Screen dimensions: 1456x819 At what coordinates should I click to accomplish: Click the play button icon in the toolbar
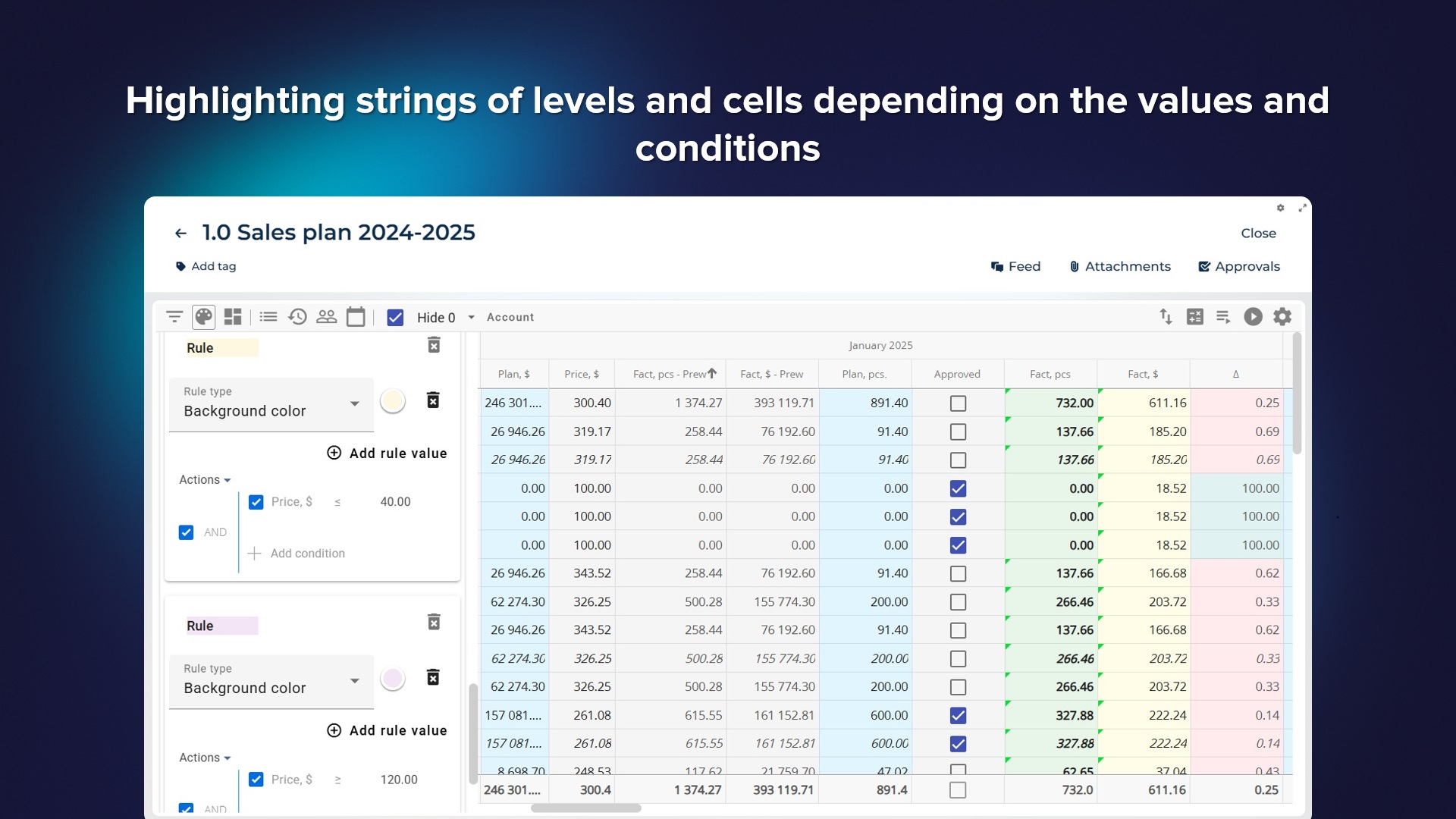click(x=1253, y=317)
